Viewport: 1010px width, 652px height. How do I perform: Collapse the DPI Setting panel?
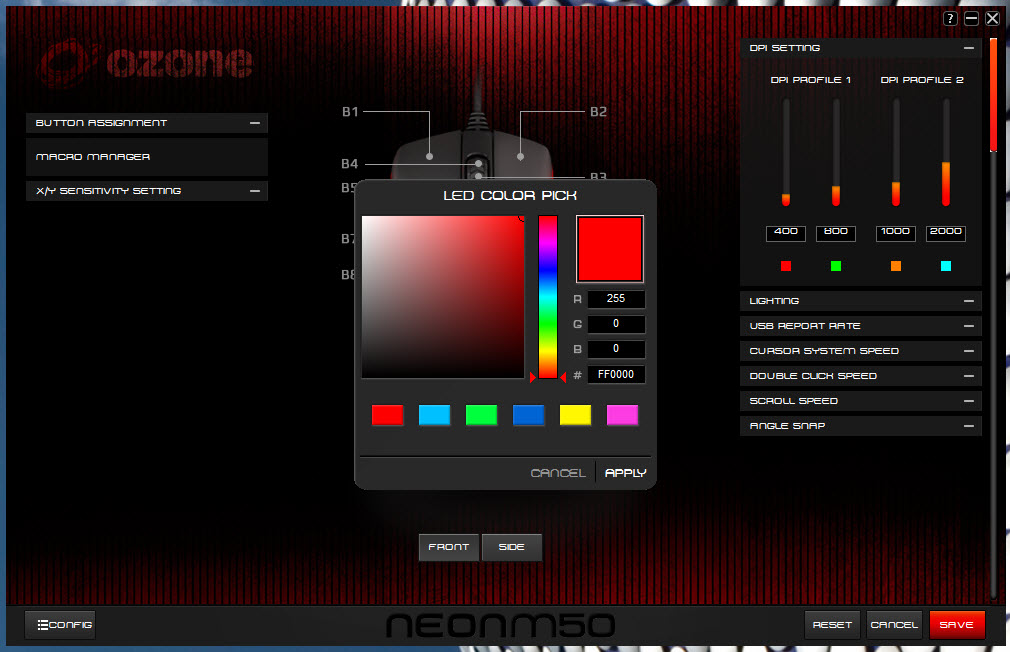click(x=969, y=48)
